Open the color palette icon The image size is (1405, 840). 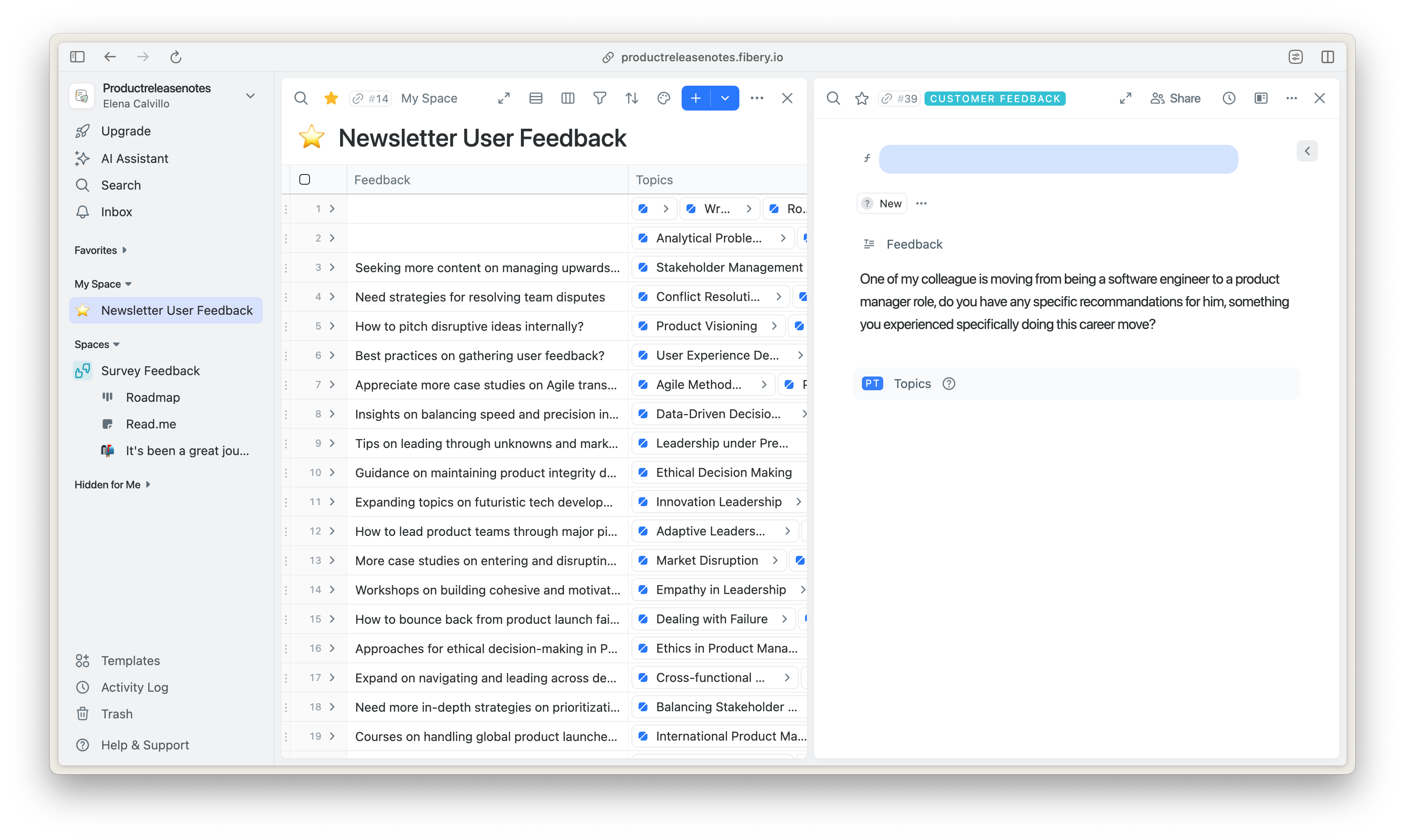pyautogui.click(x=663, y=99)
